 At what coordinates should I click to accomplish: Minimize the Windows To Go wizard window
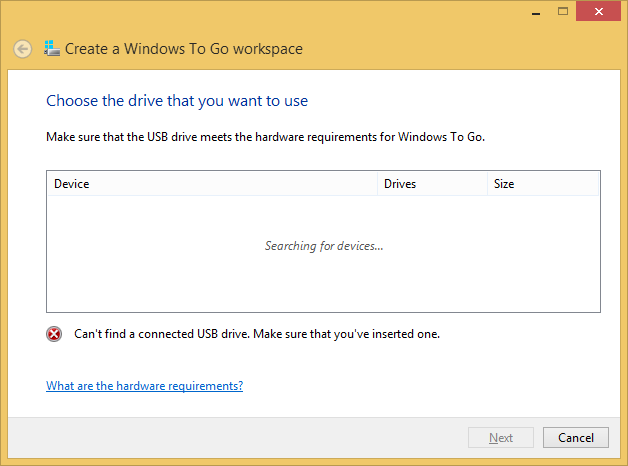[536, 12]
